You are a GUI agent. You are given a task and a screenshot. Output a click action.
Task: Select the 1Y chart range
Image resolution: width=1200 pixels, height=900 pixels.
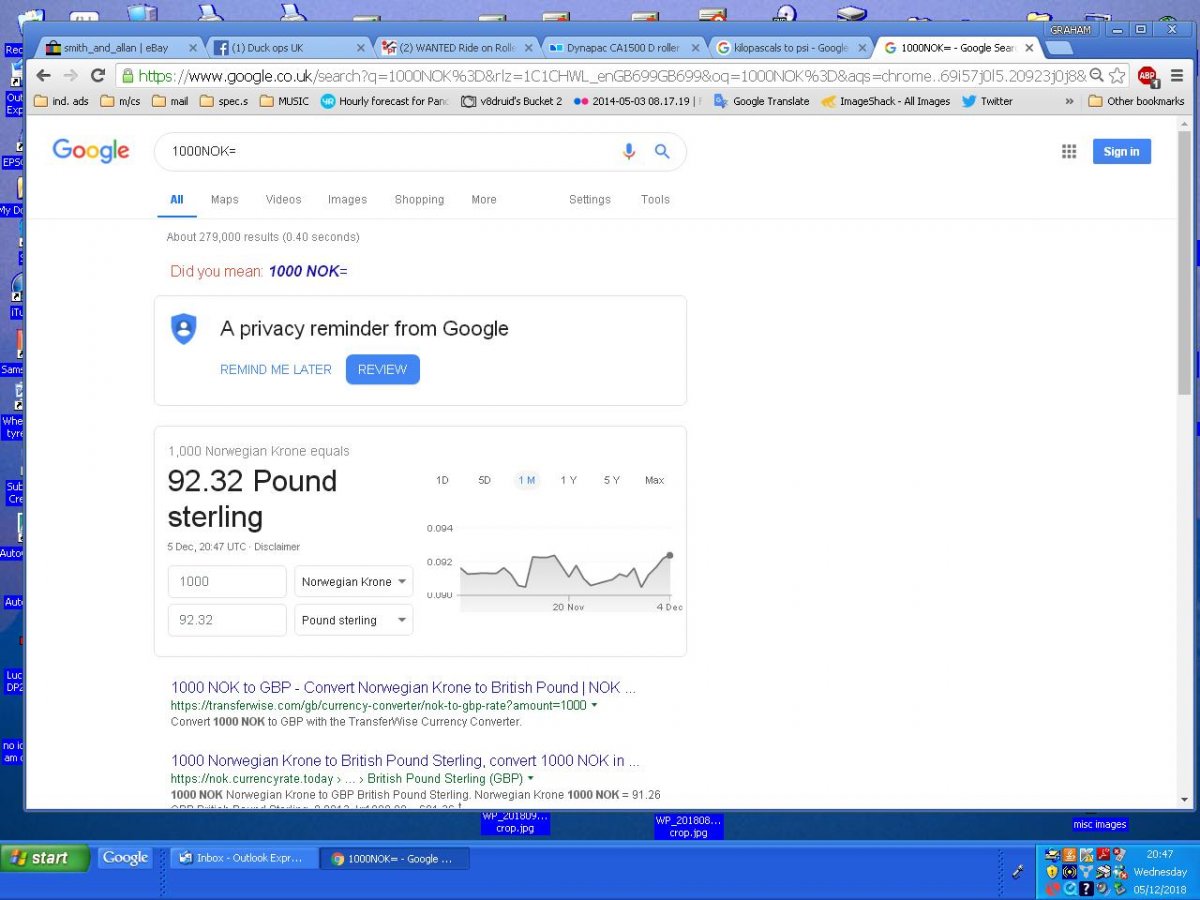click(x=568, y=480)
